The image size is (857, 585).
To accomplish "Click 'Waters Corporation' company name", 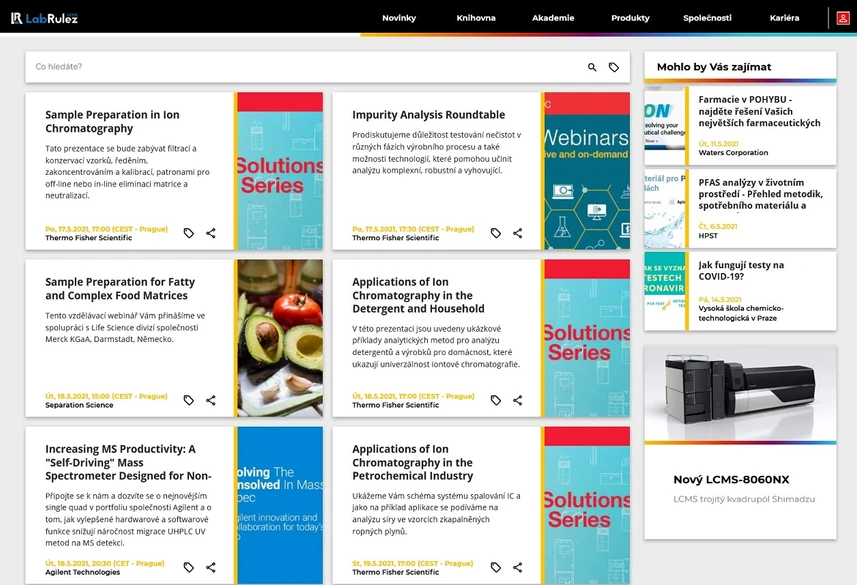I will [733, 153].
